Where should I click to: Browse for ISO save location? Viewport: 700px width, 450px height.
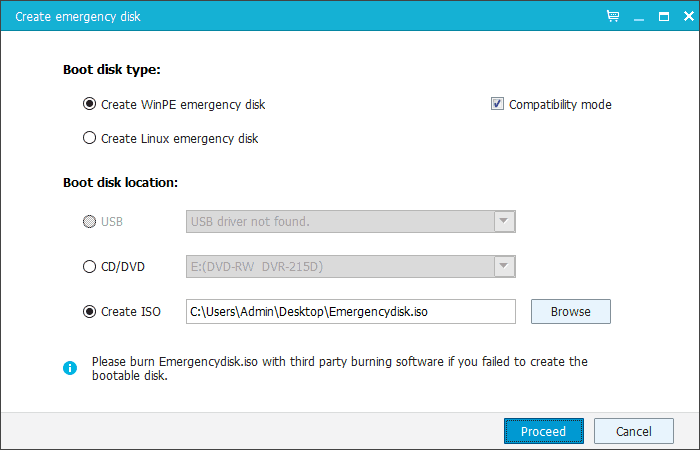click(571, 312)
